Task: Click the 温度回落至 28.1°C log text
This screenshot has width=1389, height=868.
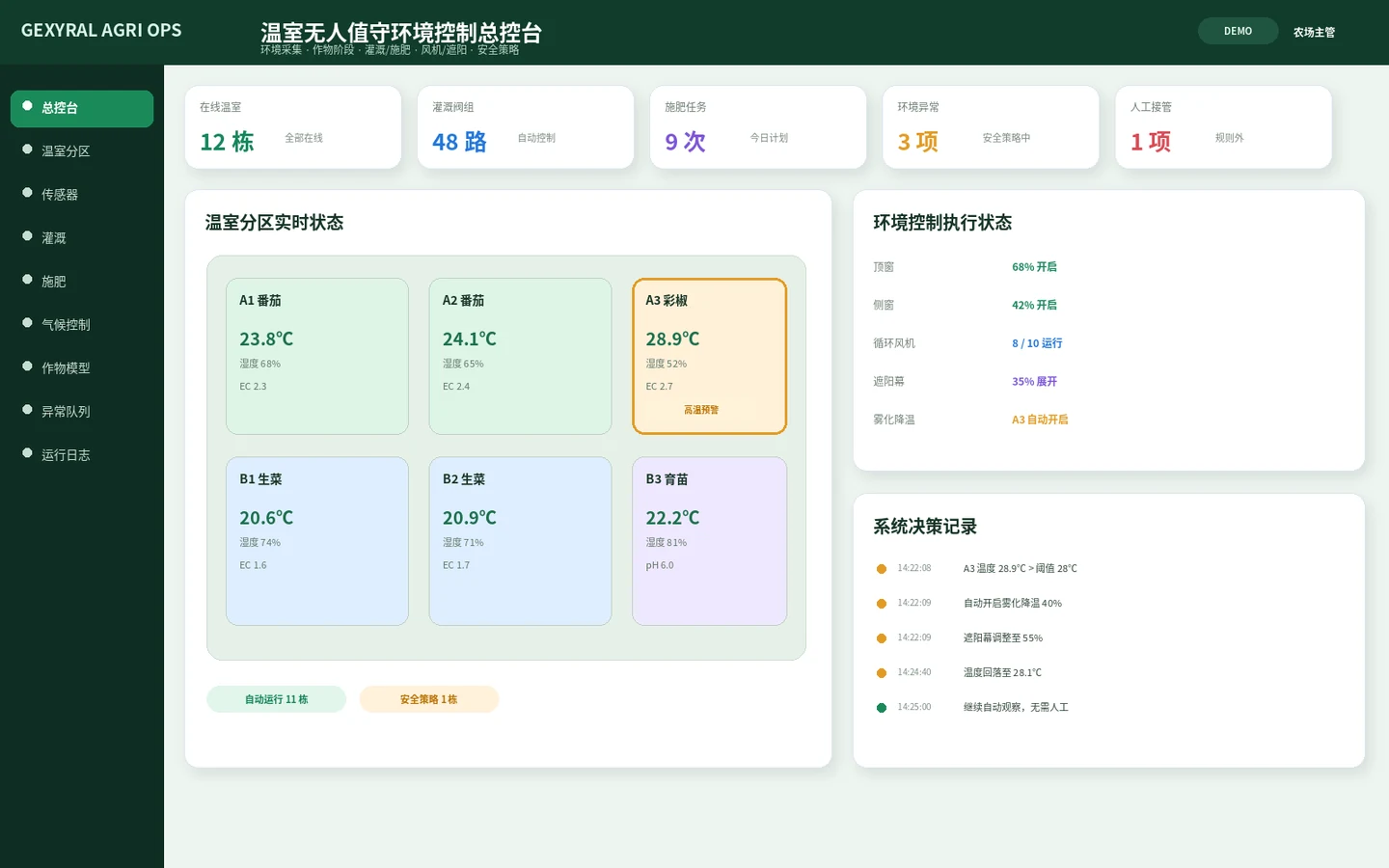Action: tap(1002, 673)
